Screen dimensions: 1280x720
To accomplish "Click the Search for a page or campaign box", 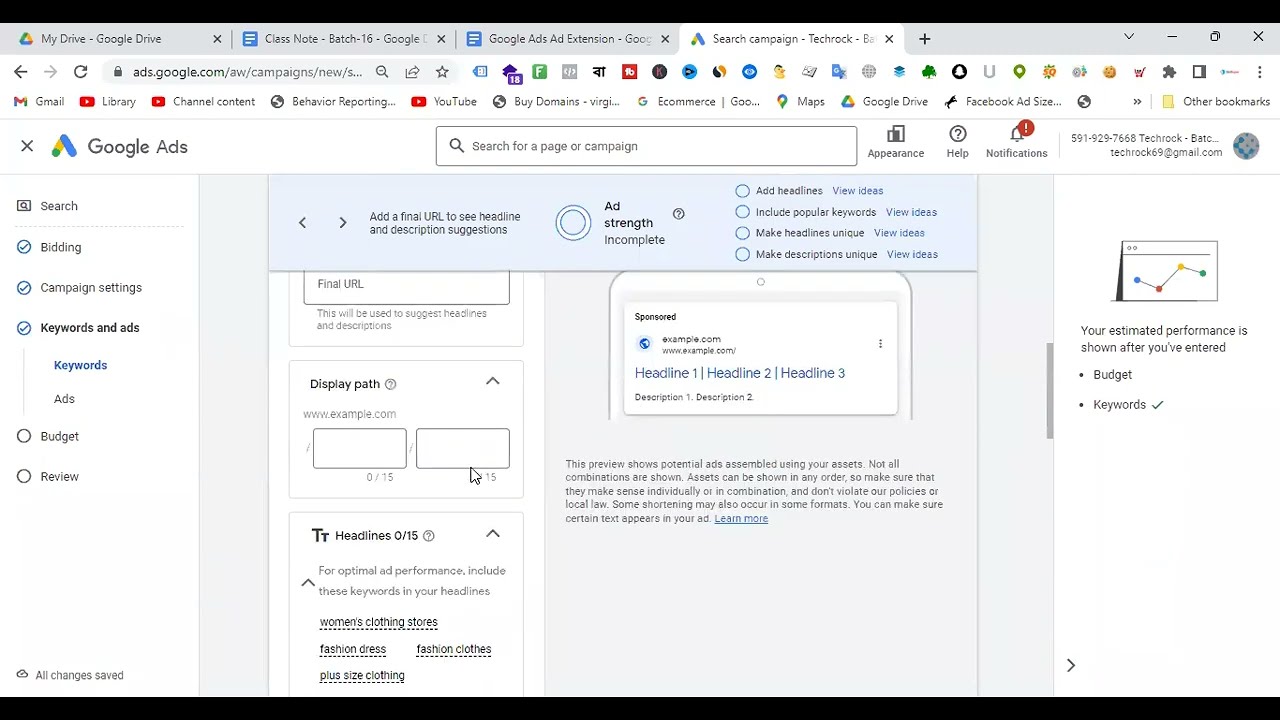I will pyautogui.click(x=646, y=146).
